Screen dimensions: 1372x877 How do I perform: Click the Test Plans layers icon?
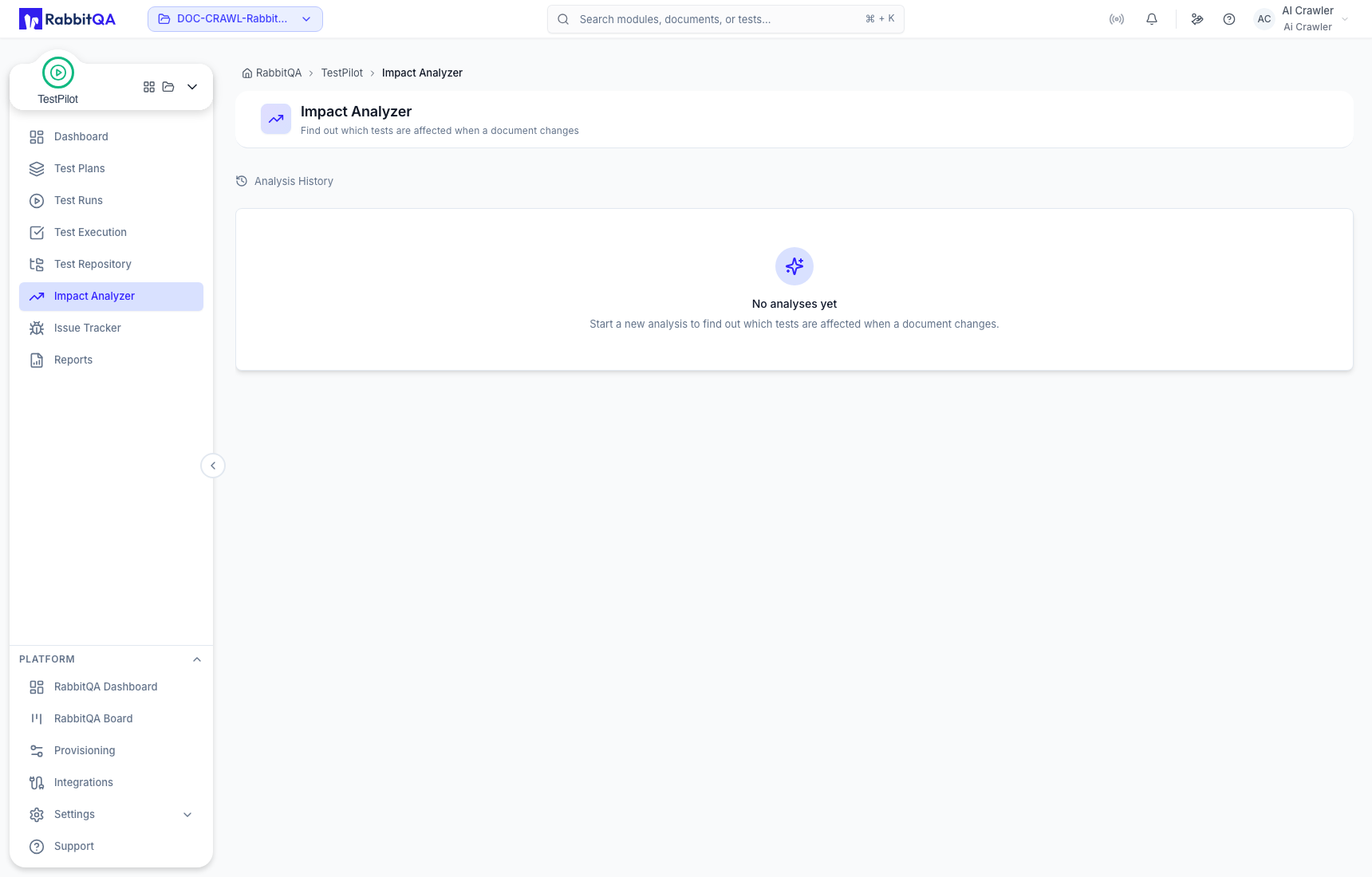coord(37,169)
